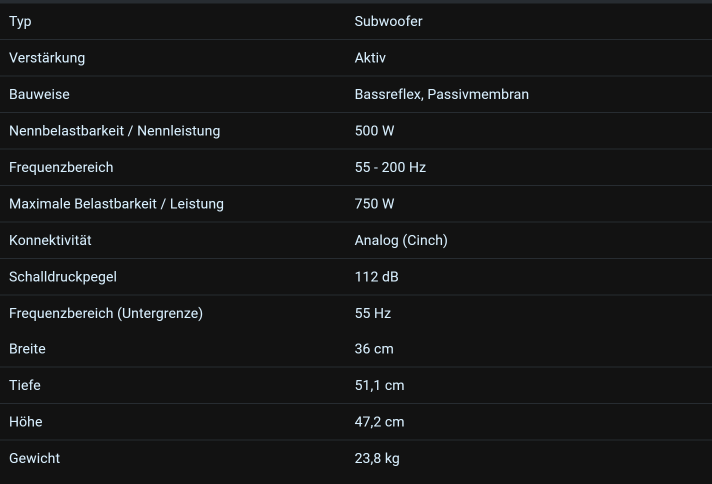Select the 36 cm Breite value
The height and width of the screenshot is (484, 712).
(374, 349)
